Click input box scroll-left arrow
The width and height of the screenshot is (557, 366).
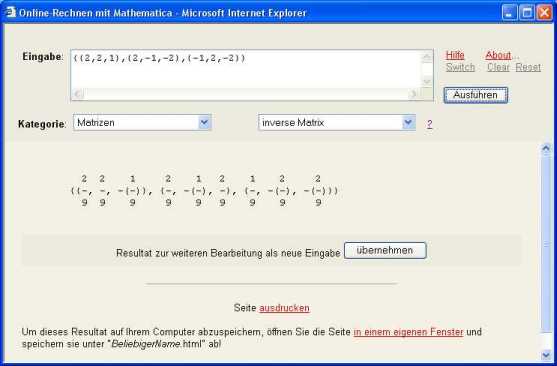[78, 94]
